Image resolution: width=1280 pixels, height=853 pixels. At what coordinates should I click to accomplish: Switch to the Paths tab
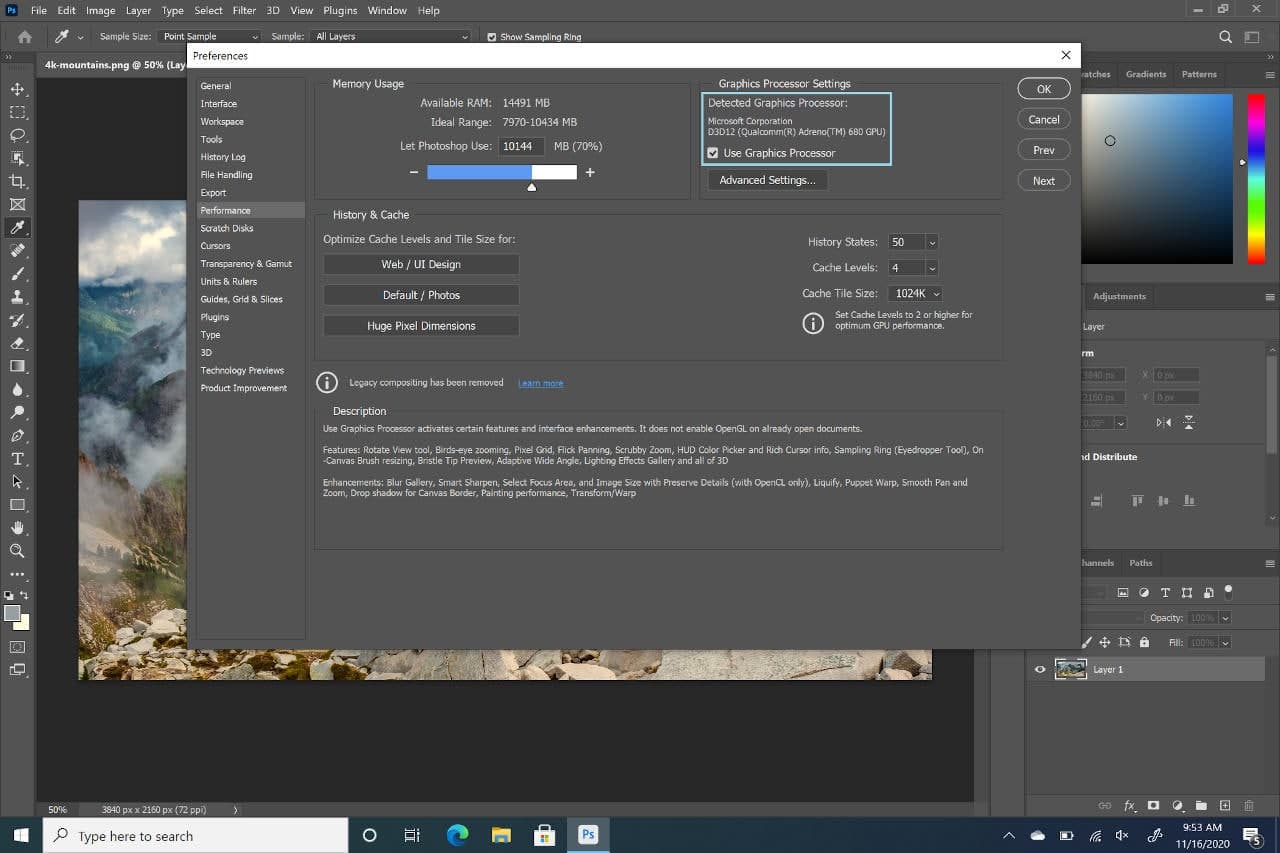click(1141, 562)
